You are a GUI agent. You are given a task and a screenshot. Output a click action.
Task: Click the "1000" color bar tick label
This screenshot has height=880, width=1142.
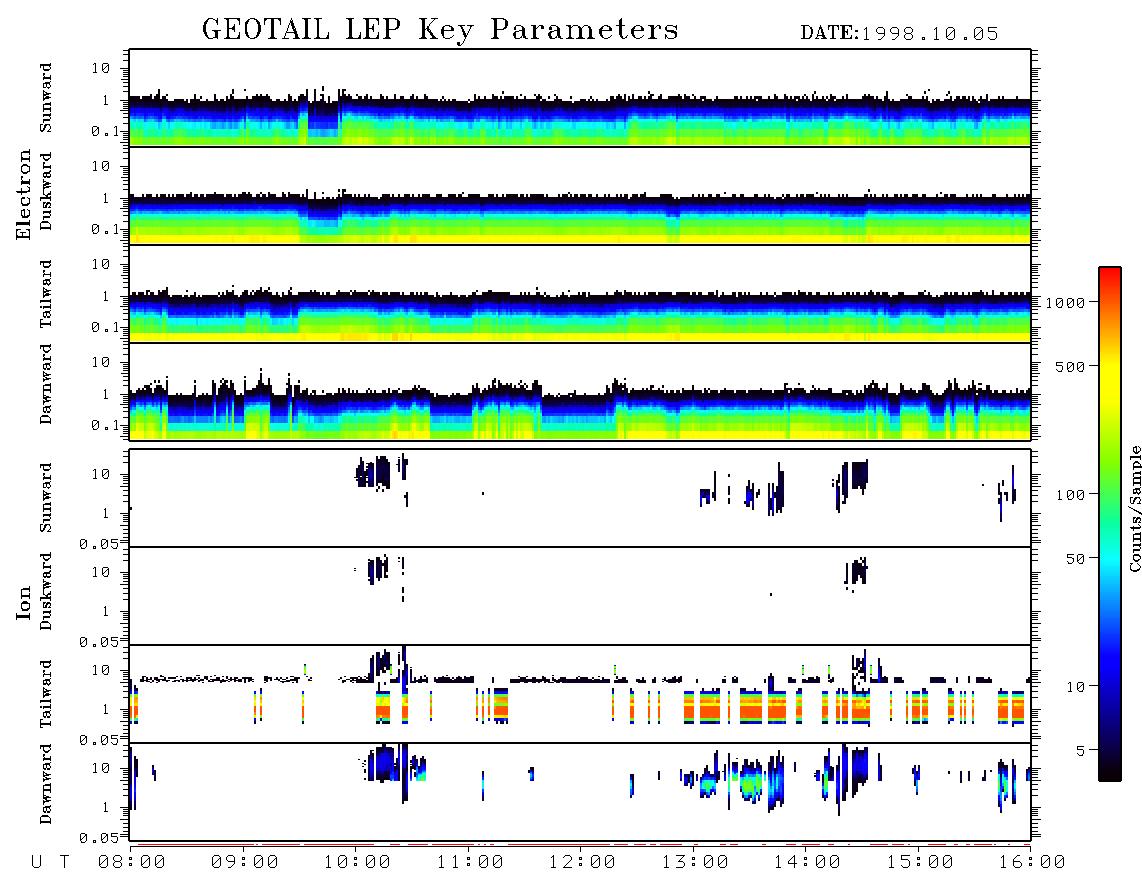[x=1065, y=303]
